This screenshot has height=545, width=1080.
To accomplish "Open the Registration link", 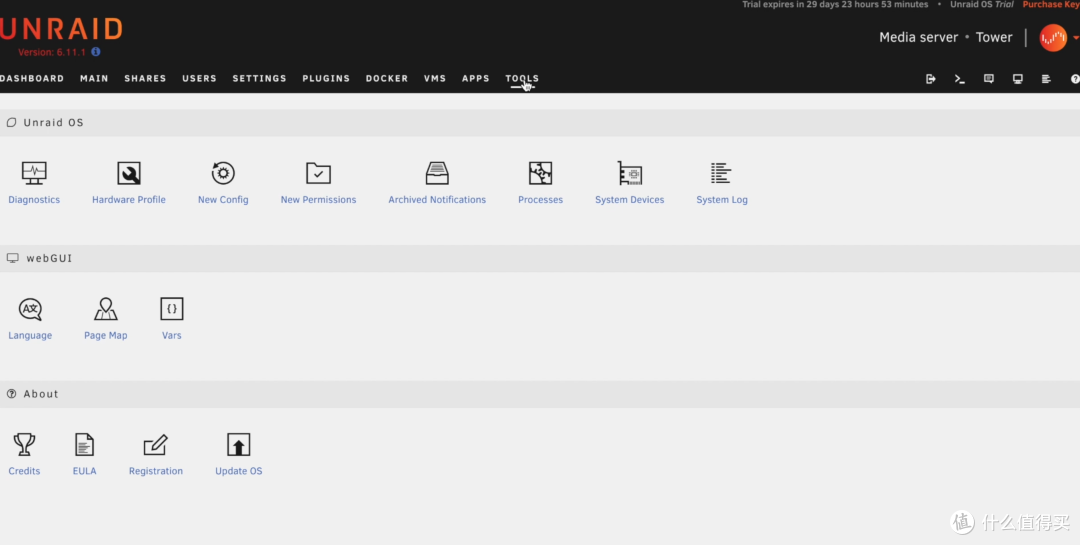I will coord(156,471).
